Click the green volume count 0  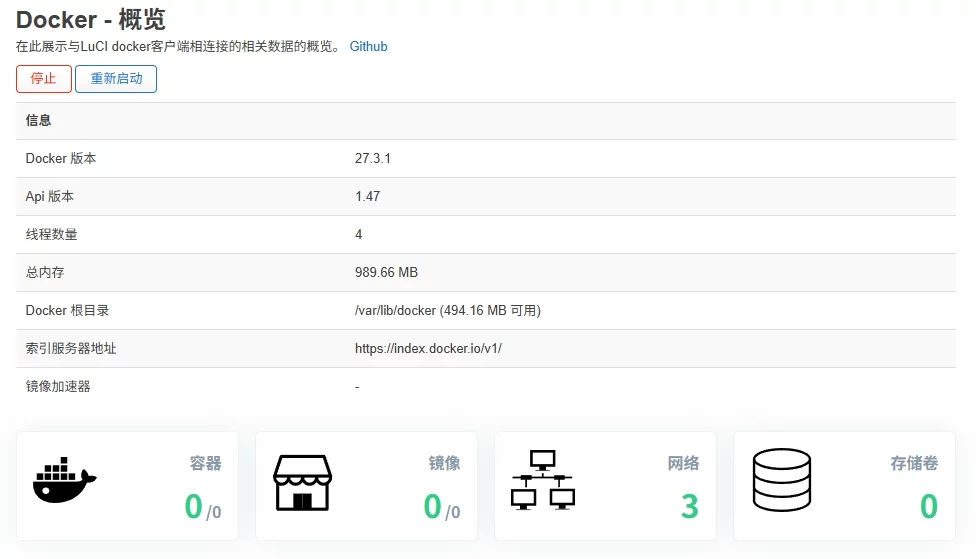(x=928, y=507)
